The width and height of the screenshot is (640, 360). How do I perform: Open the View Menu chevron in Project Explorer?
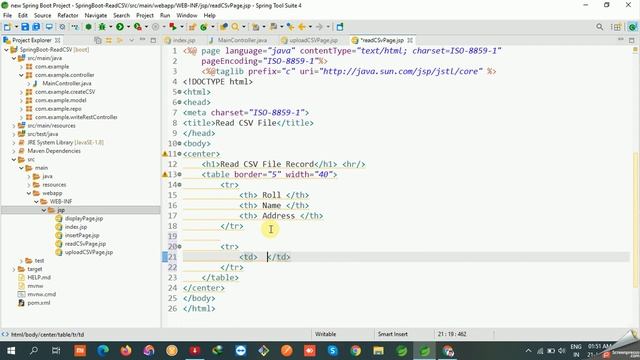point(131,40)
